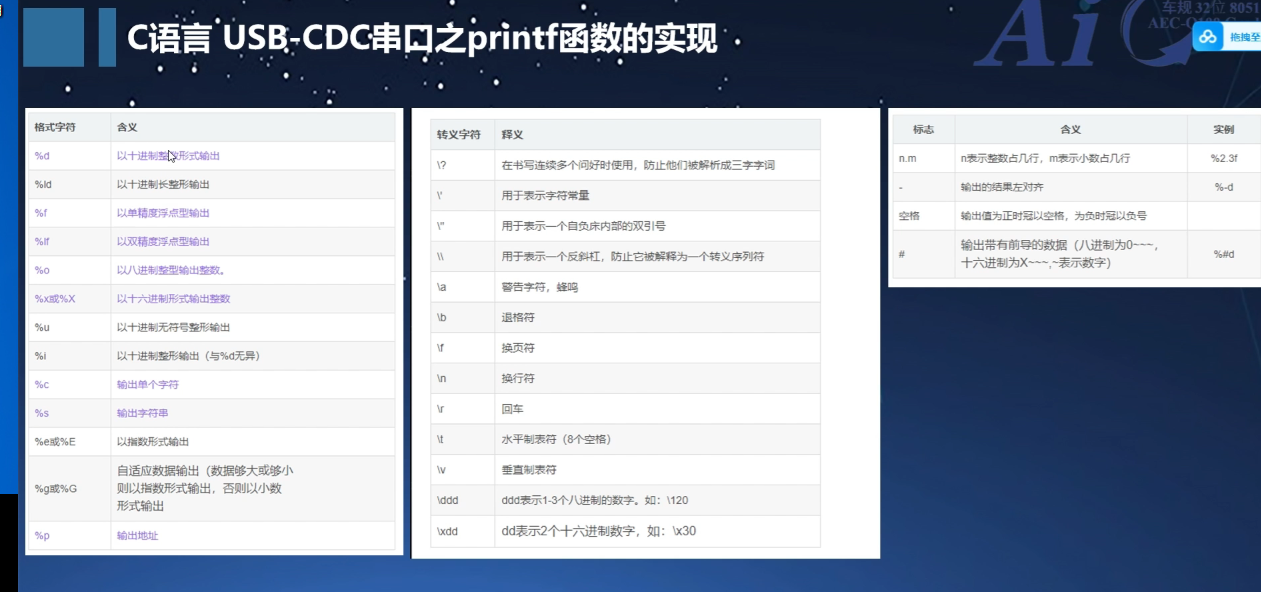The height and width of the screenshot is (592, 1261).
Task: Click the 实例 column header
Action: [1224, 130]
